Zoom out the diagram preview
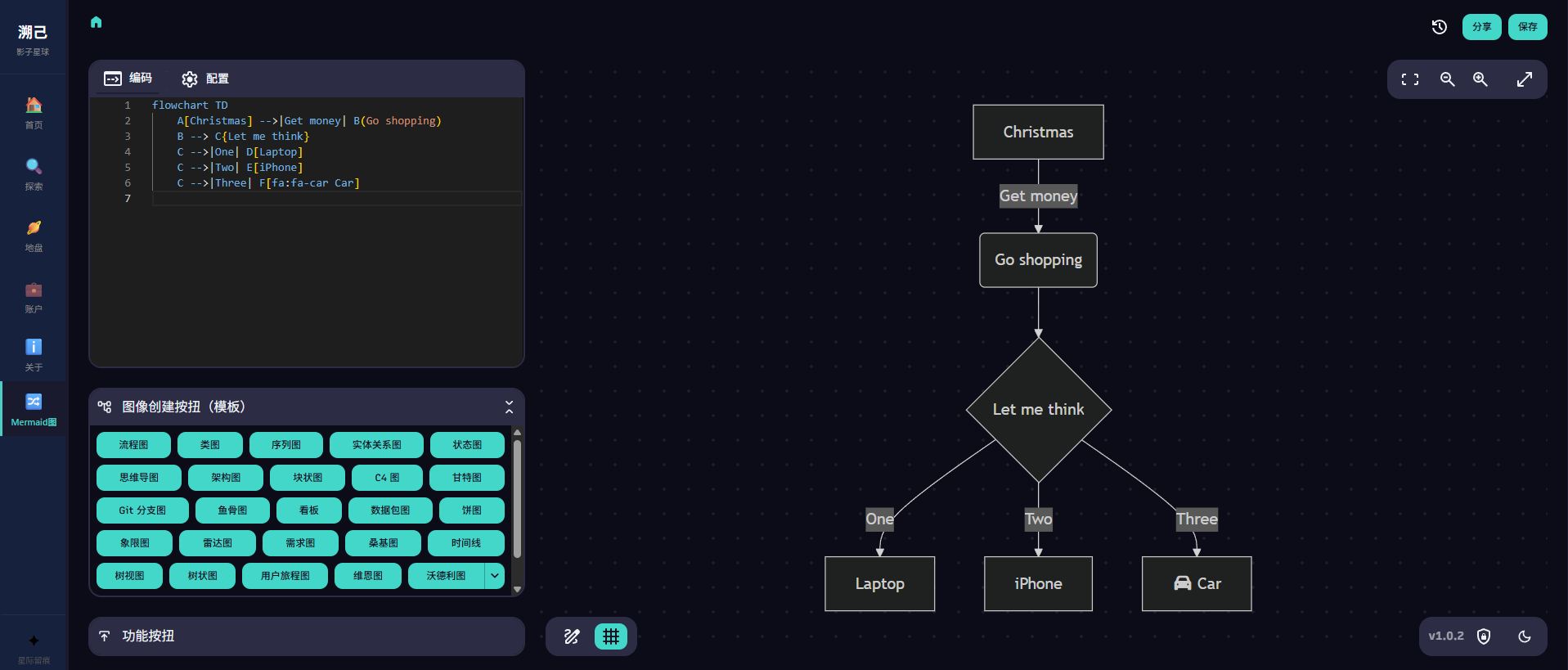1568x670 pixels. pyautogui.click(x=1448, y=79)
